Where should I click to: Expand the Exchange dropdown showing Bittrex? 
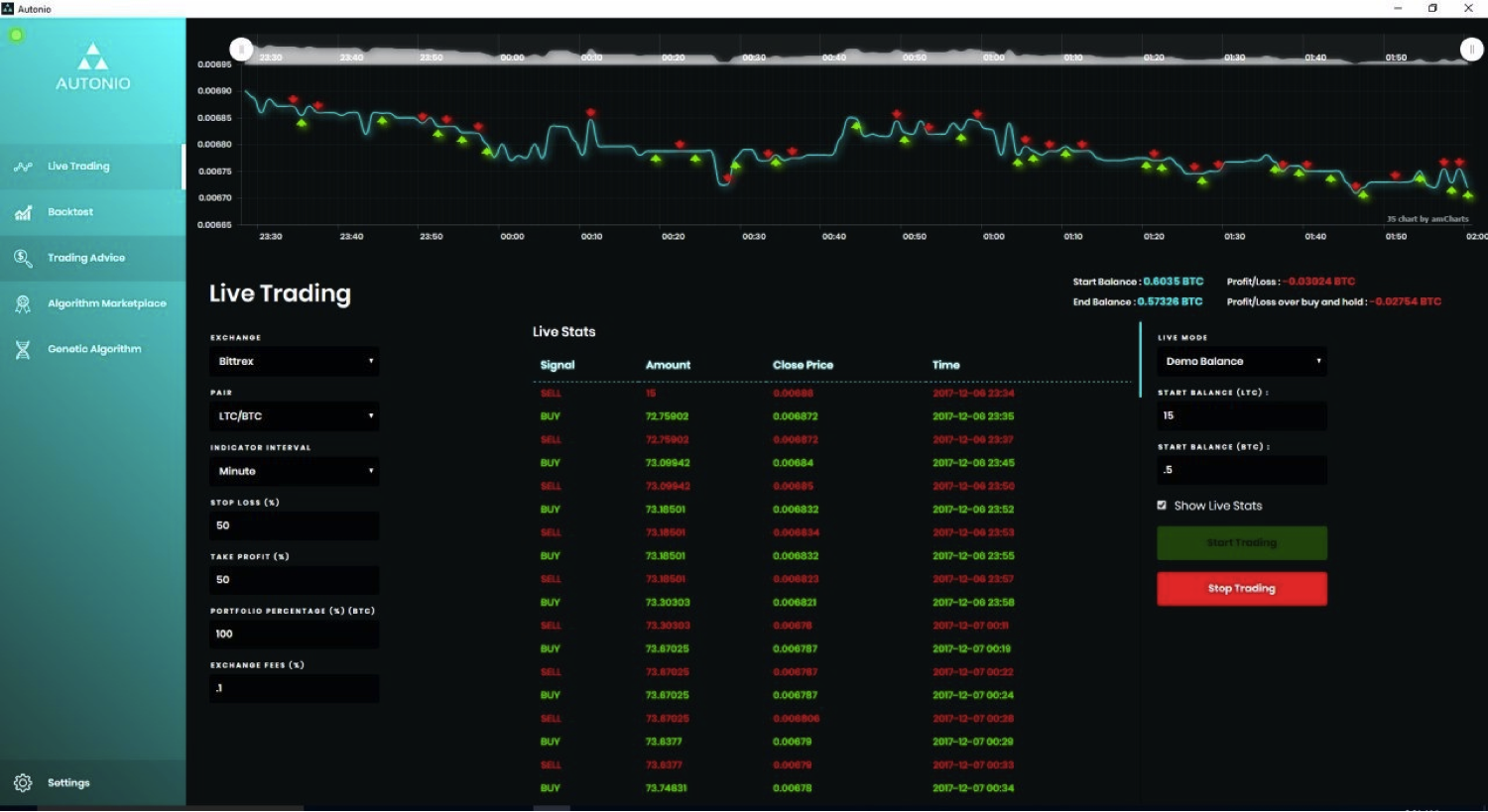pos(294,361)
